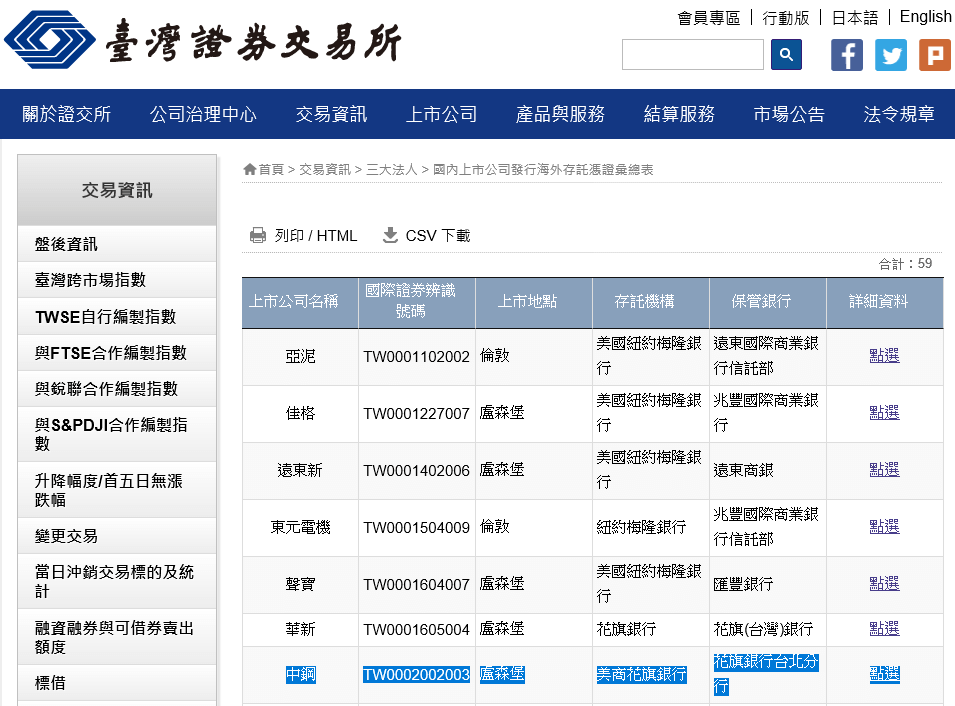Select 與FTSE合作編製指數 in the sidebar
Viewport: 955px width, 706px height.
[117, 353]
